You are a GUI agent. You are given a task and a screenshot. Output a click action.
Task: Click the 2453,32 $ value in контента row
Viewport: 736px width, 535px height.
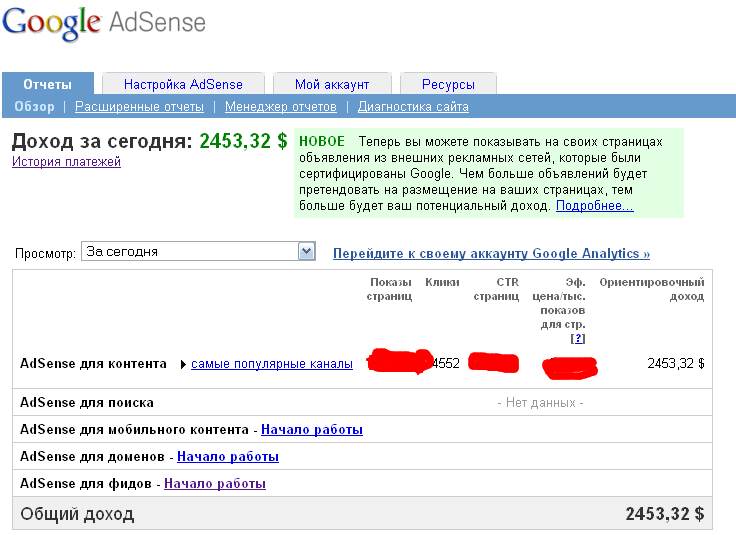676,363
